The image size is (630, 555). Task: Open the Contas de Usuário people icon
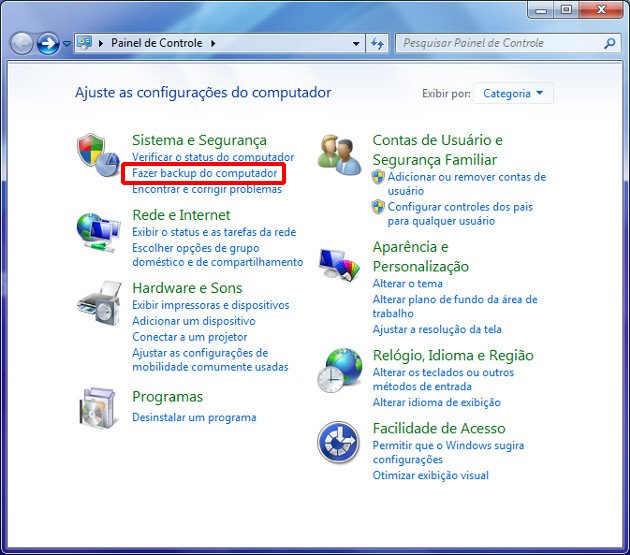pos(340,155)
